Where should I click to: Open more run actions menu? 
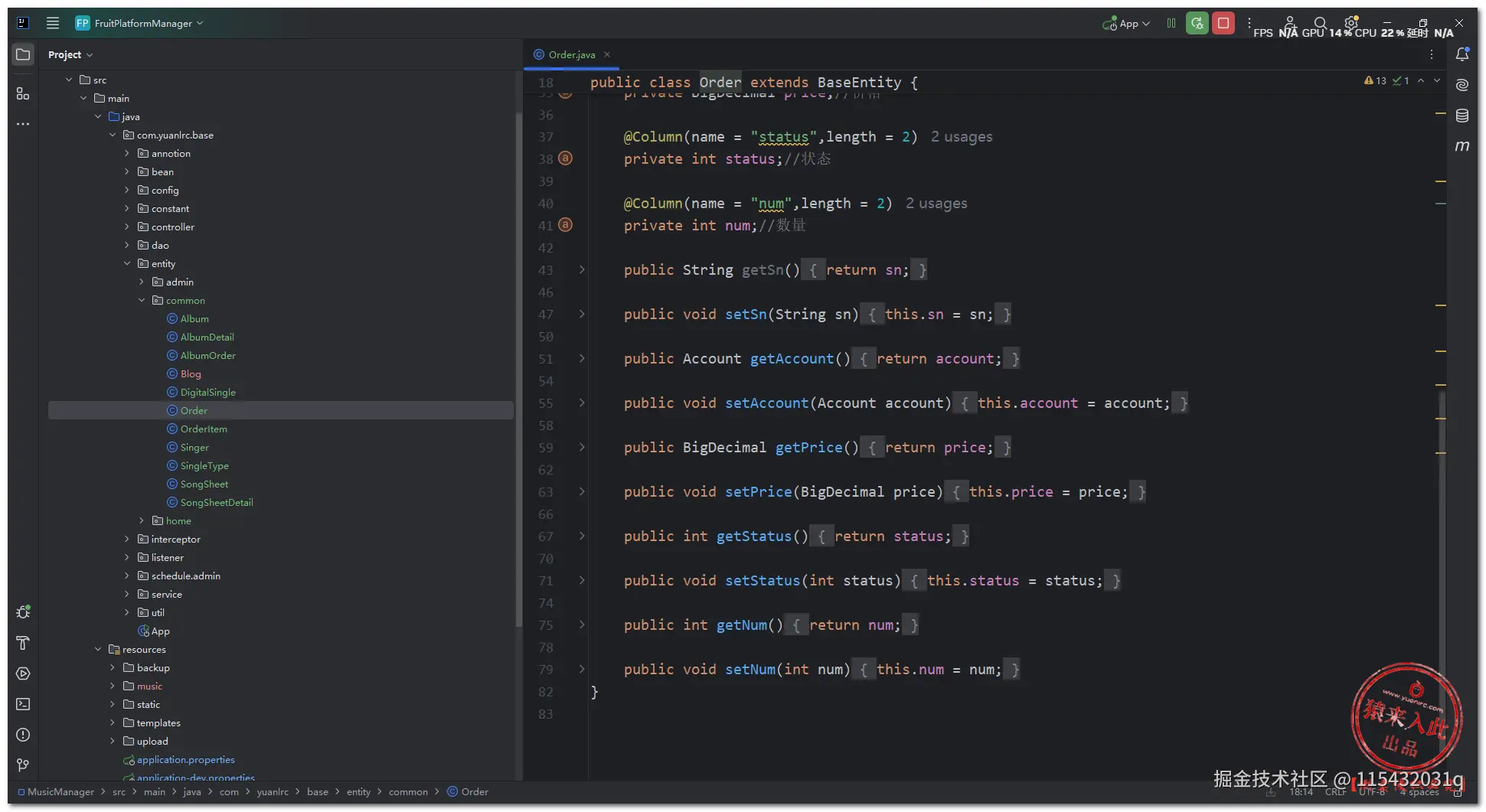(1249, 23)
